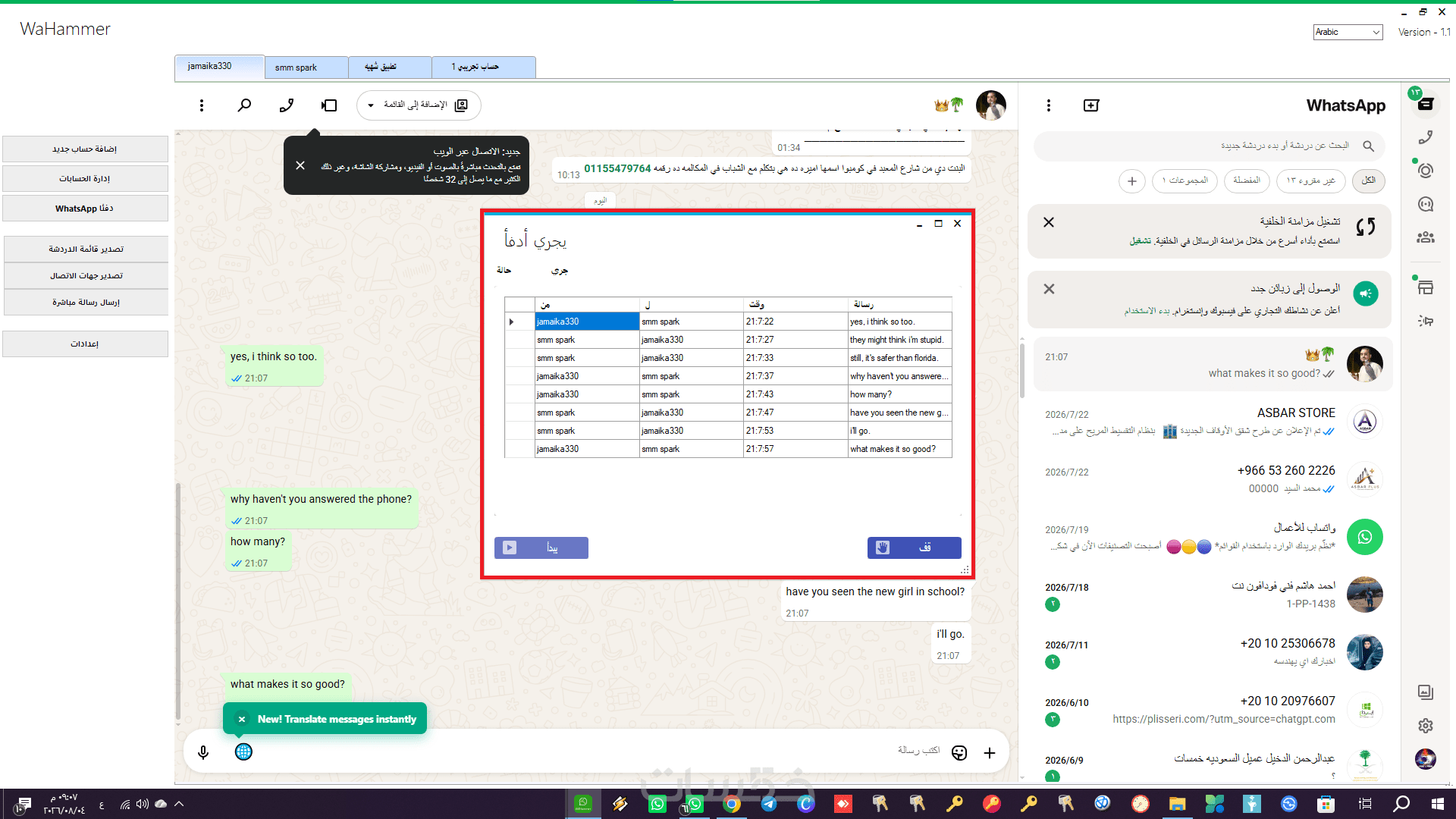Image resolution: width=1456 pixels, height=819 pixels.
Task: Open WhatsApp settings gear
Action: (x=1426, y=726)
